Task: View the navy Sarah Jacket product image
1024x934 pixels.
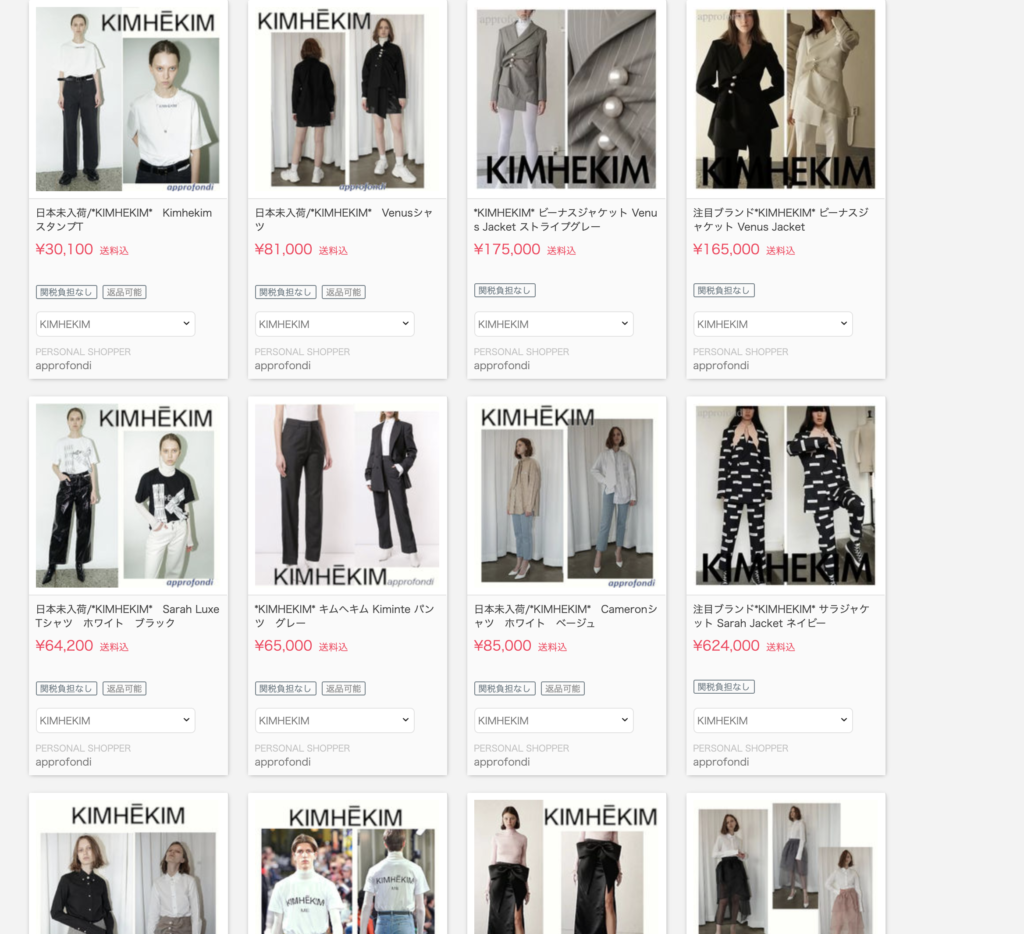Action: click(786, 496)
